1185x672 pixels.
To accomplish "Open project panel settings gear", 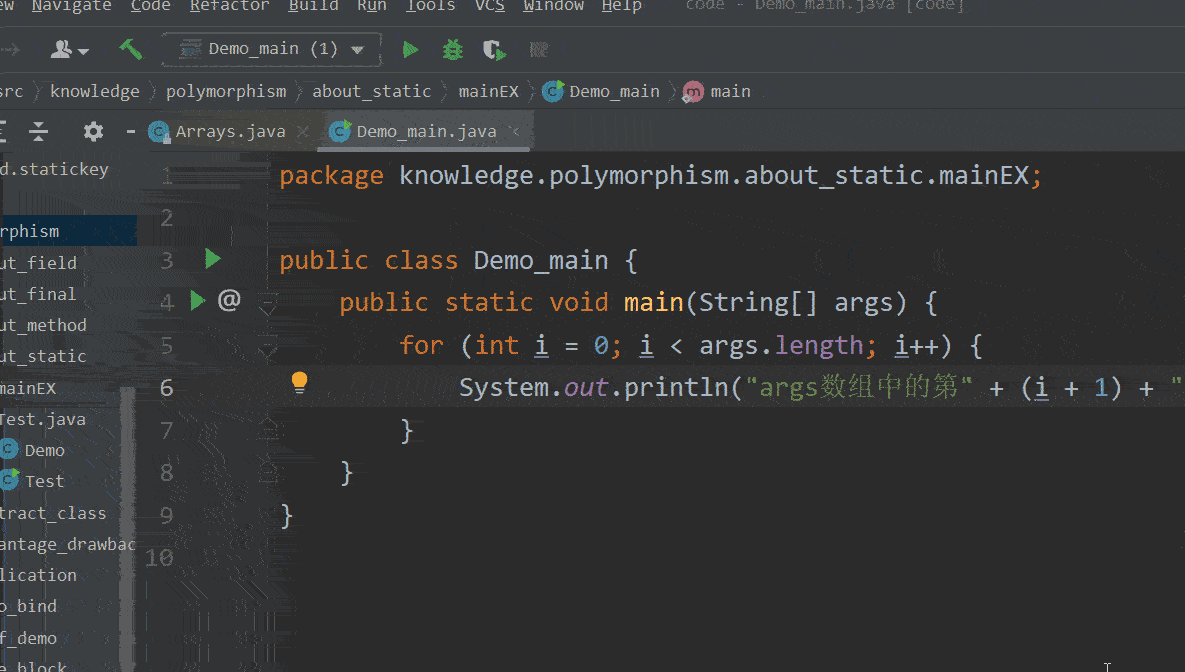I will (93, 132).
